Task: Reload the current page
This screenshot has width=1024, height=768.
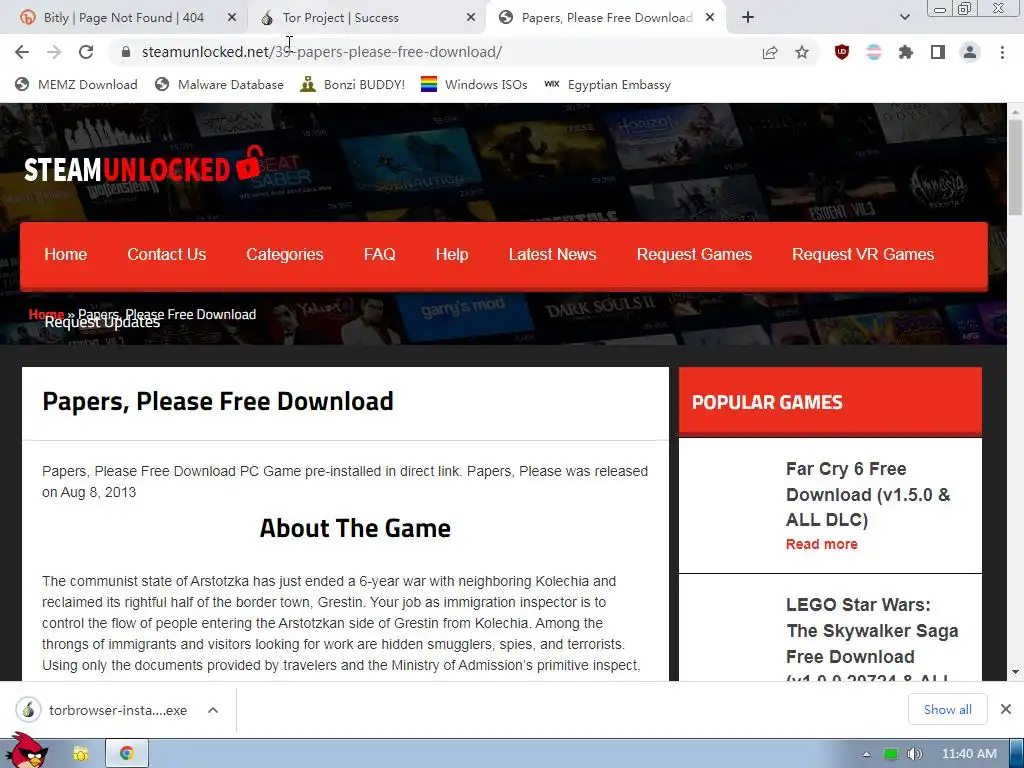Action: pos(86,52)
